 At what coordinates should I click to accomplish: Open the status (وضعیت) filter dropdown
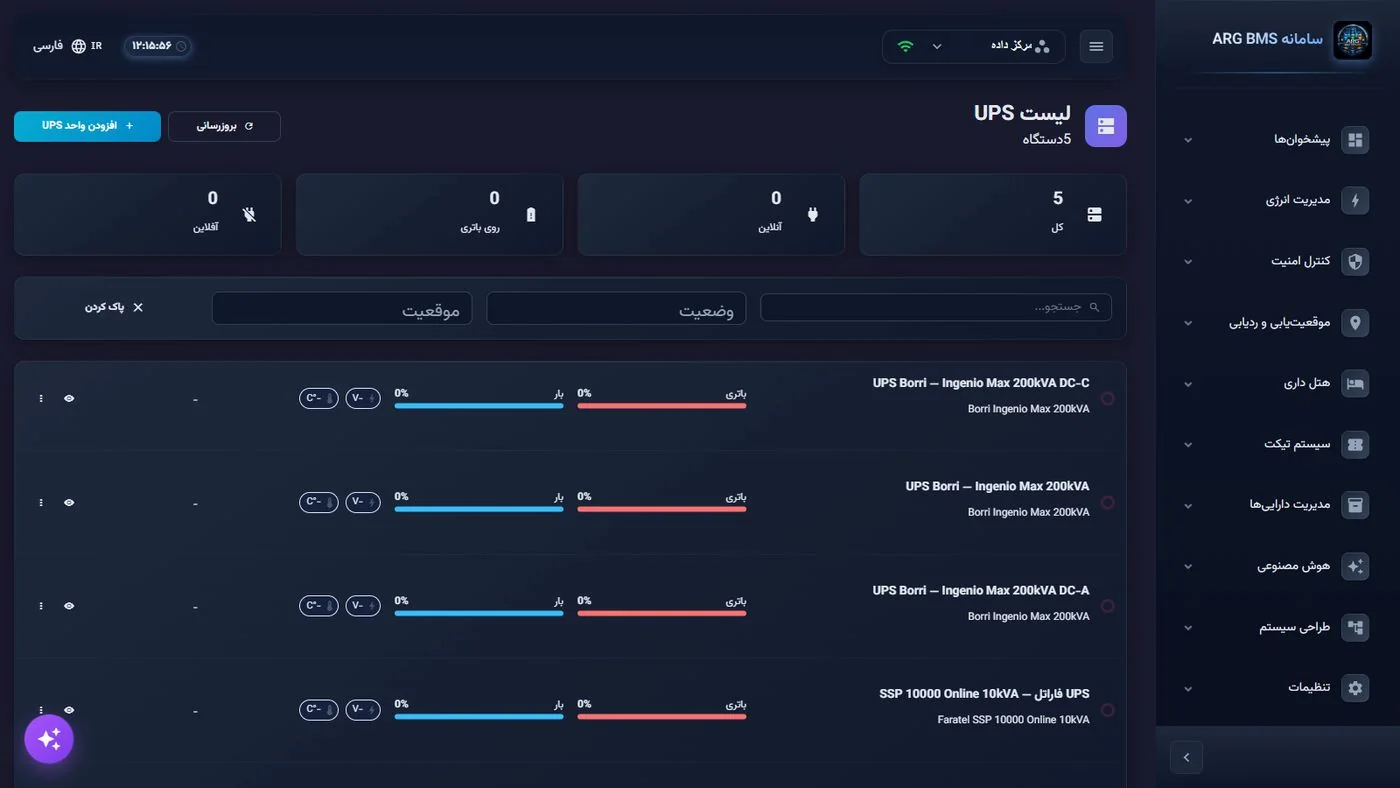point(617,308)
